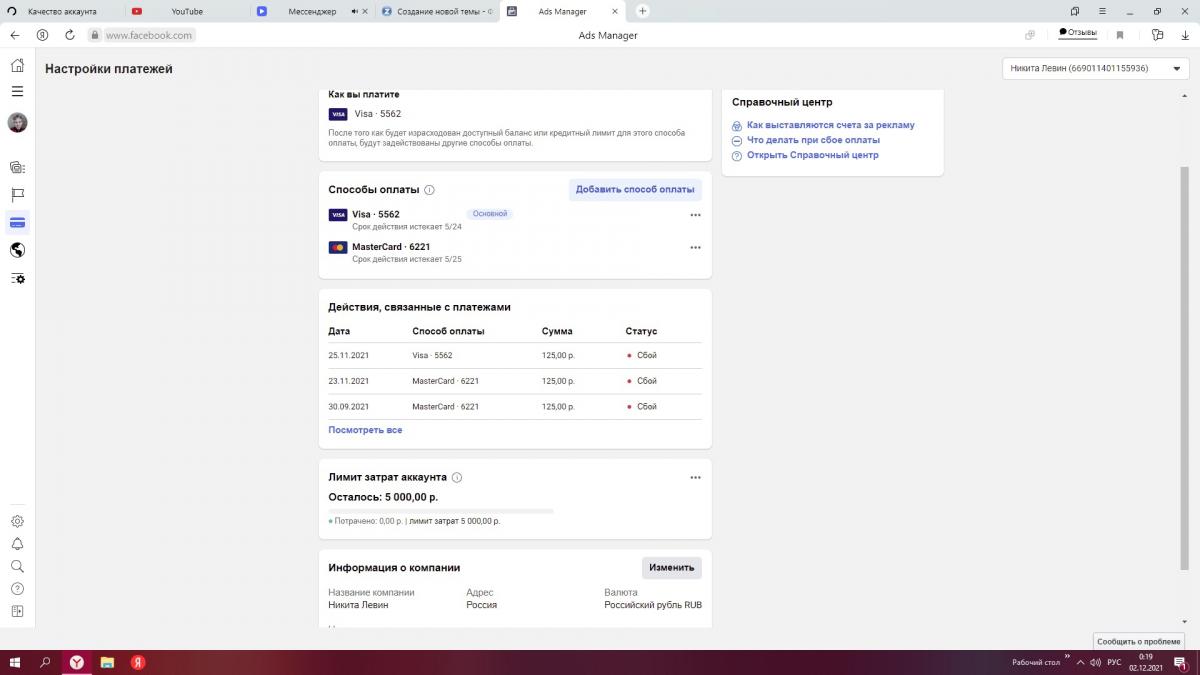Screen dimensions: 1200x675
Task: Click the Посмотреть все link
Action: click(x=365, y=430)
